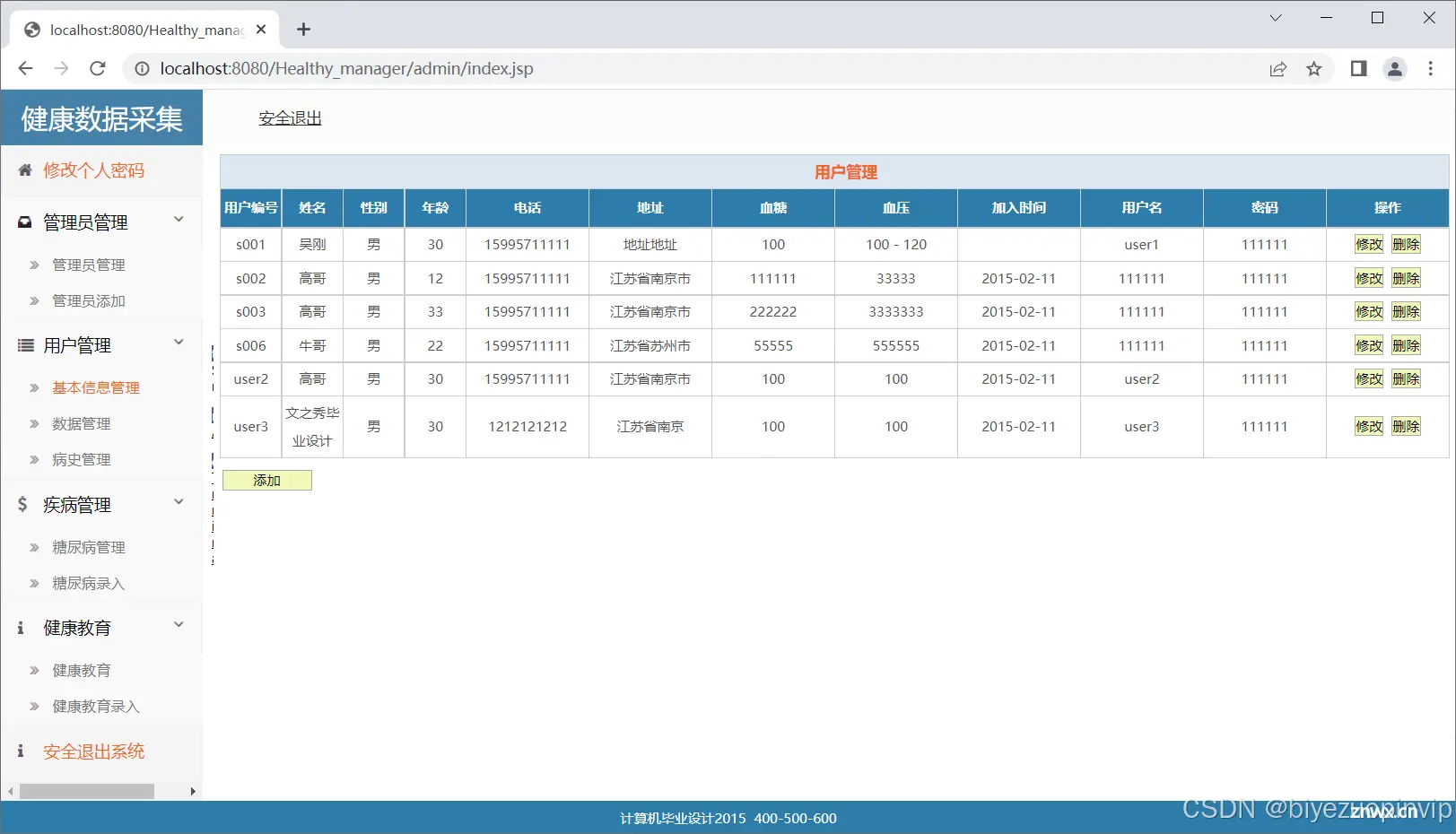Image resolution: width=1456 pixels, height=834 pixels.
Task: Open 修改个人密码 in sidebar
Action: click(93, 170)
